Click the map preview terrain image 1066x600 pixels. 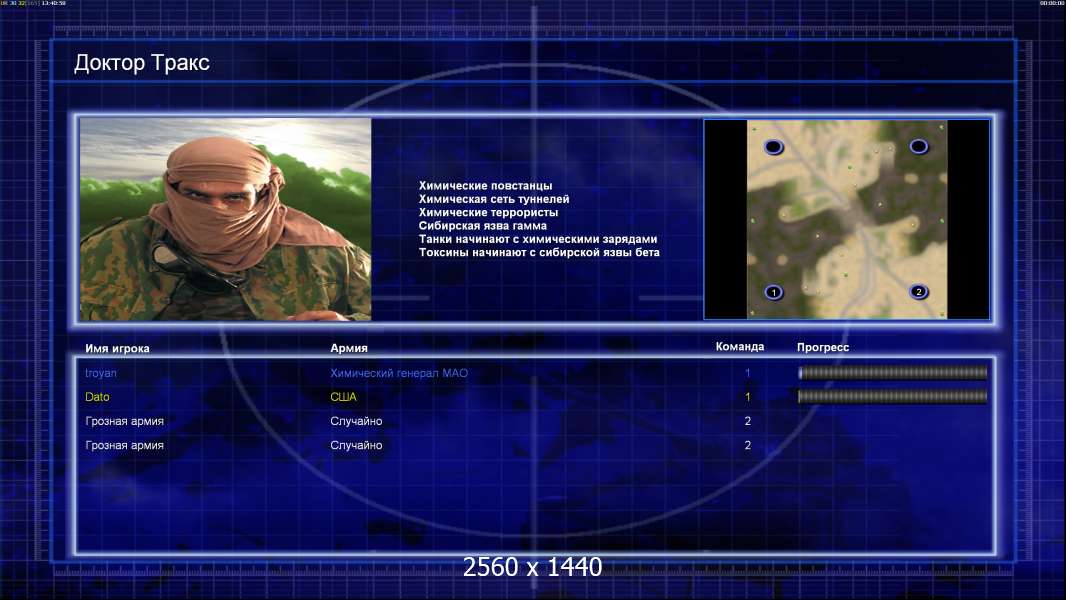pyautogui.click(x=847, y=219)
